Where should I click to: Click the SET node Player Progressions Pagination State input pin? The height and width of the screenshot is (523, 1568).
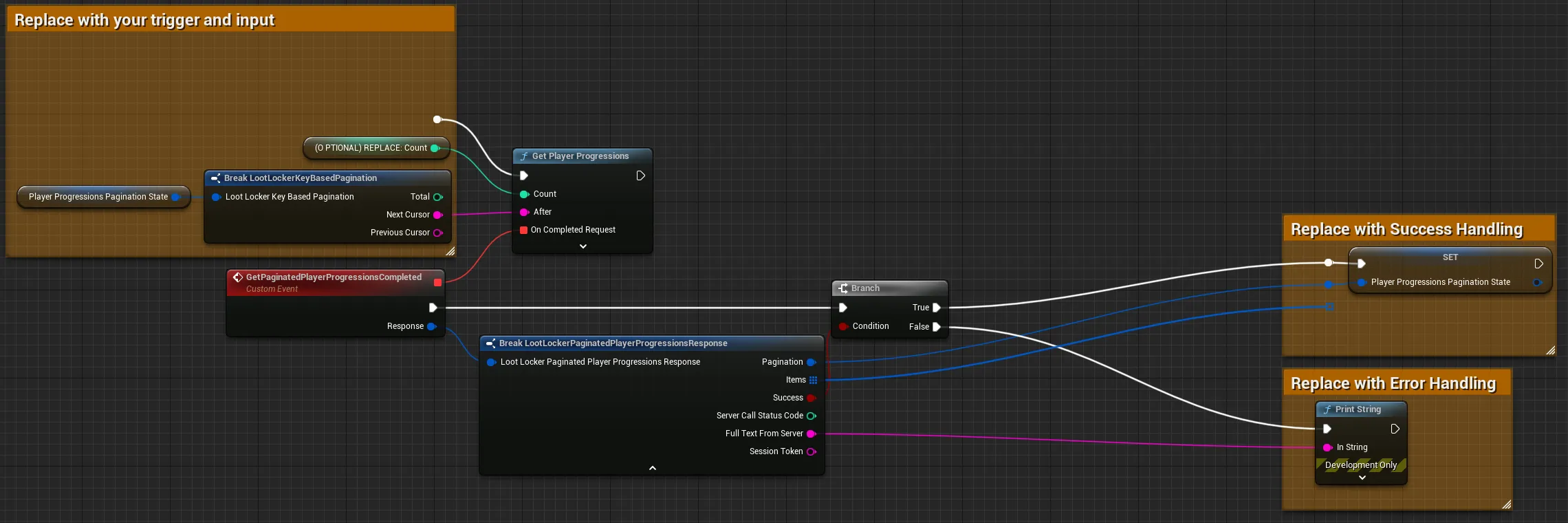click(x=1362, y=282)
